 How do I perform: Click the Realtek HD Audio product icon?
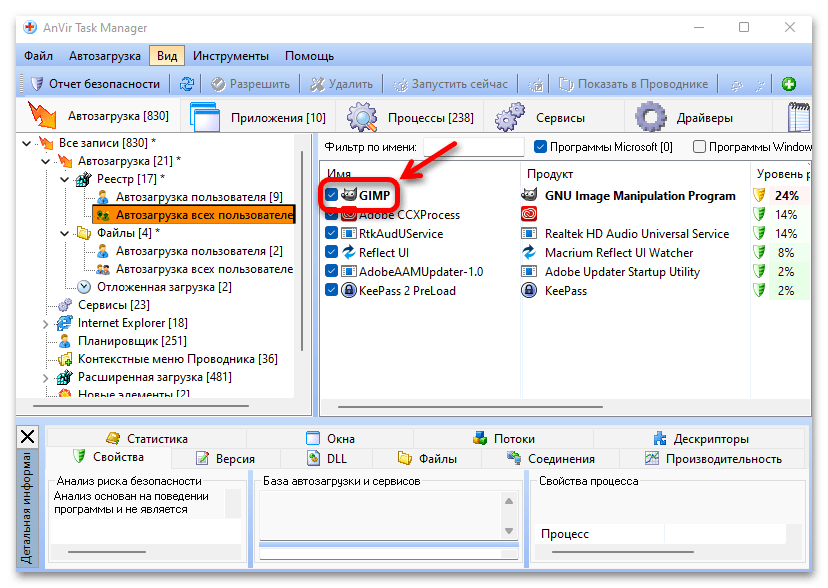click(x=529, y=233)
